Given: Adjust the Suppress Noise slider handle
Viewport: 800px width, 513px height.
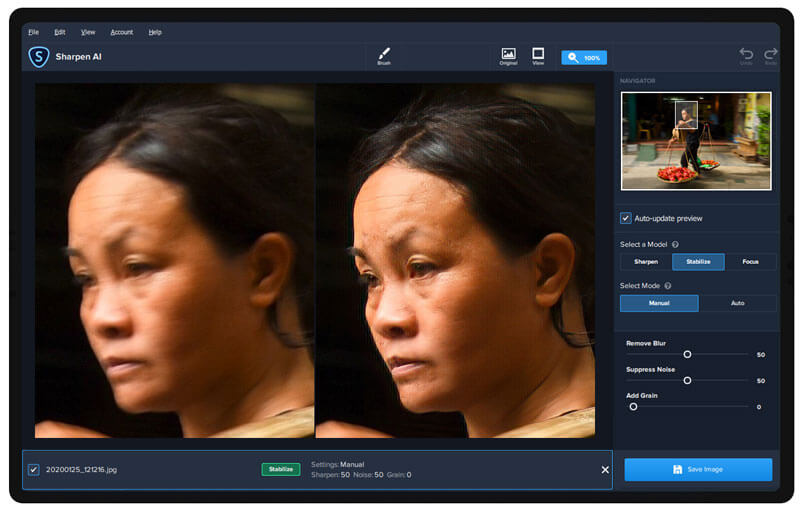Looking at the screenshot, I should tap(687, 380).
